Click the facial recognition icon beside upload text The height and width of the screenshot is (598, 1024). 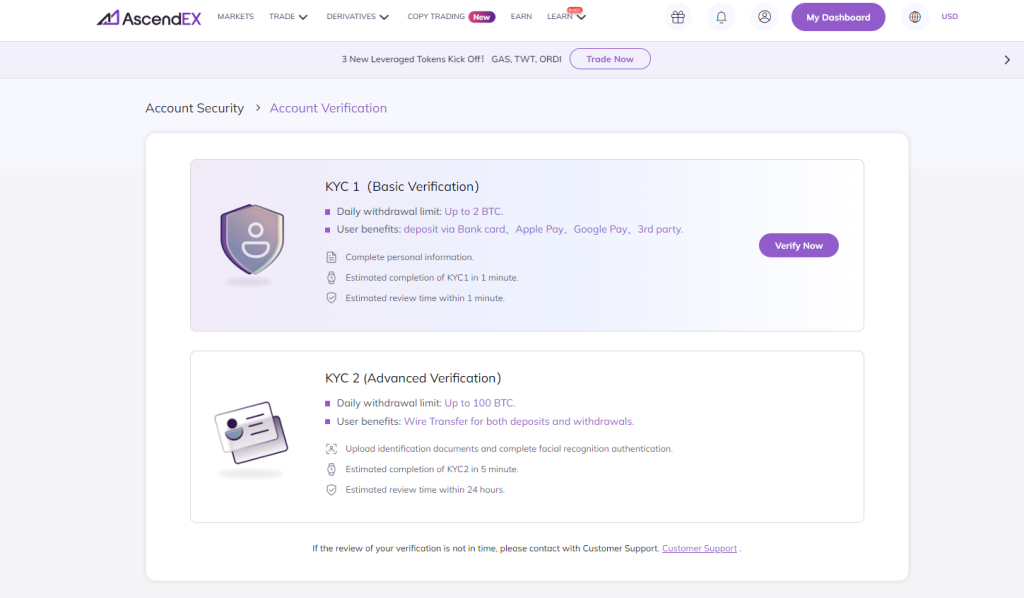point(330,448)
